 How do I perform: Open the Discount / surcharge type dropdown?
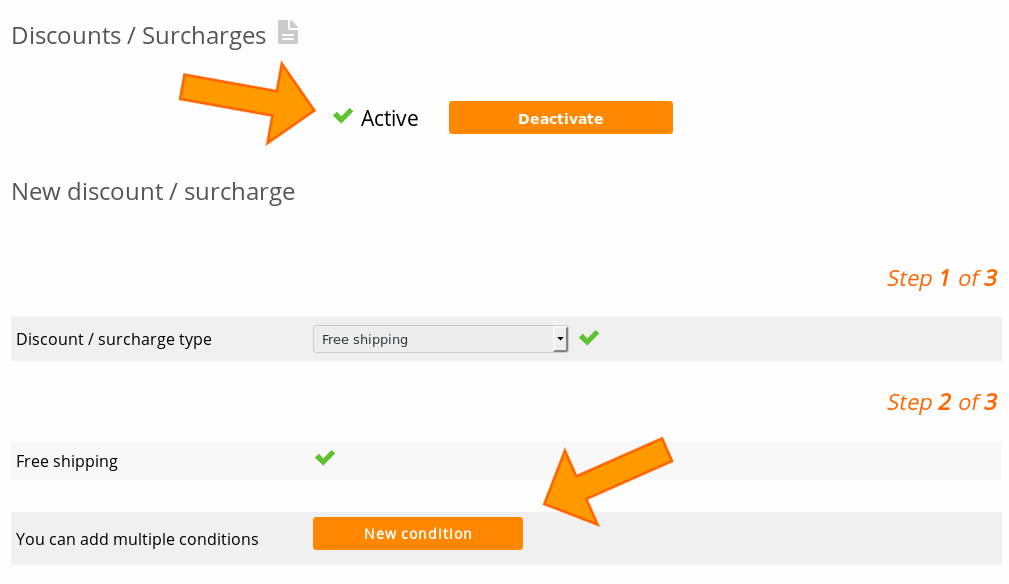440,338
